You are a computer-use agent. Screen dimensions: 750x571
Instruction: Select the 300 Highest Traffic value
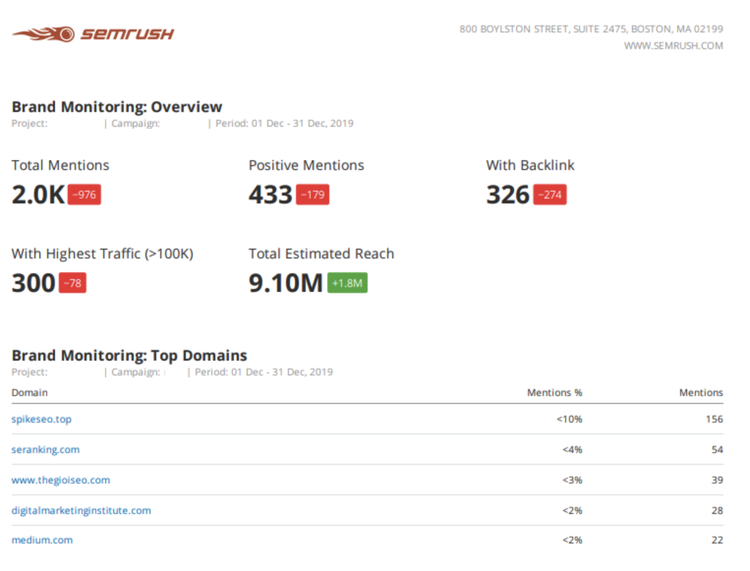[x=33, y=283]
